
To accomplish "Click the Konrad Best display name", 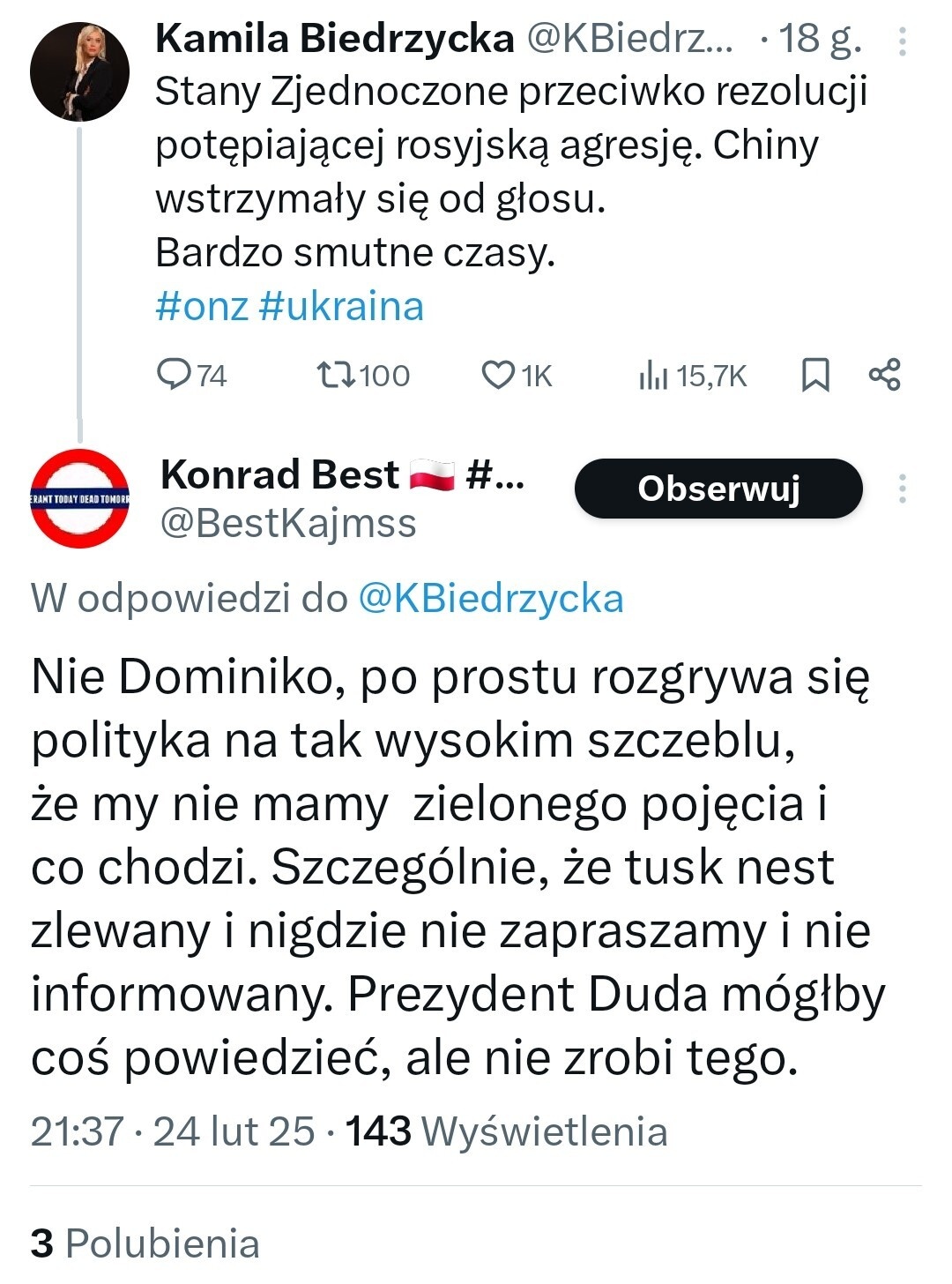I will (x=279, y=475).
